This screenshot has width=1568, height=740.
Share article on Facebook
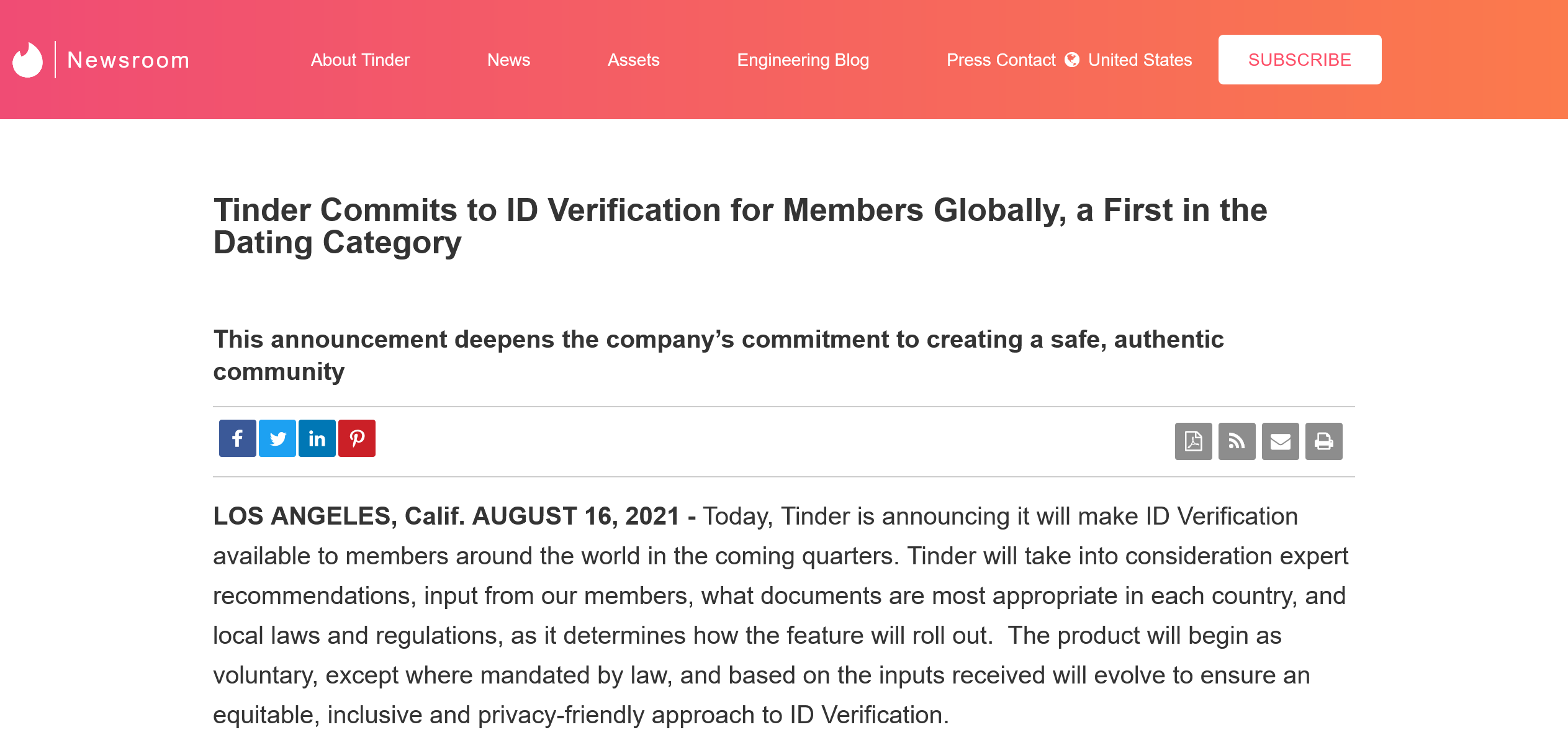(237, 438)
